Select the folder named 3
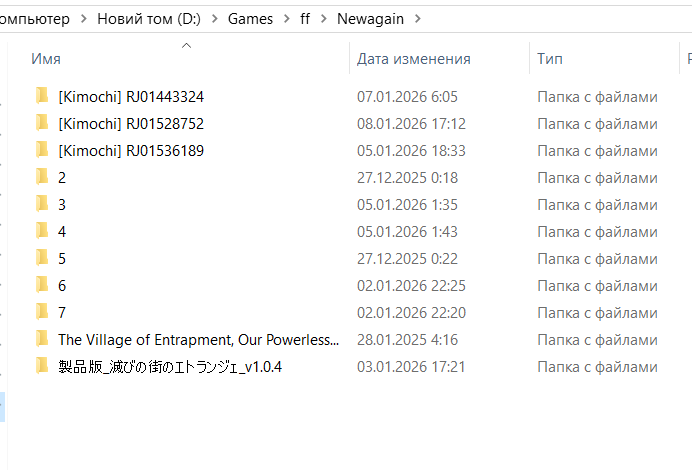Viewport: 692px width, 470px height. [x=62, y=204]
